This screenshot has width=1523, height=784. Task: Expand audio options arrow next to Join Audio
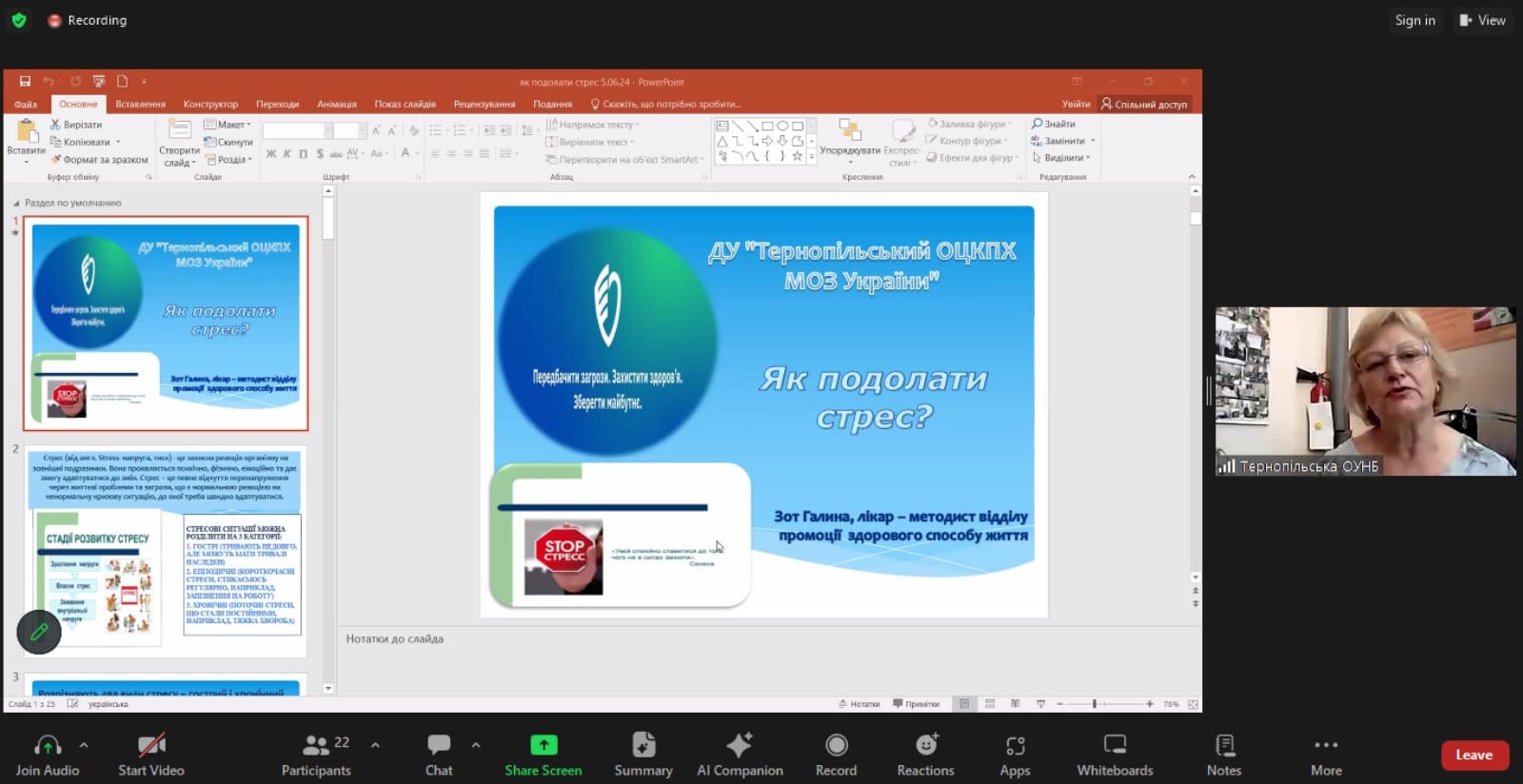click(x=84, y=745)
